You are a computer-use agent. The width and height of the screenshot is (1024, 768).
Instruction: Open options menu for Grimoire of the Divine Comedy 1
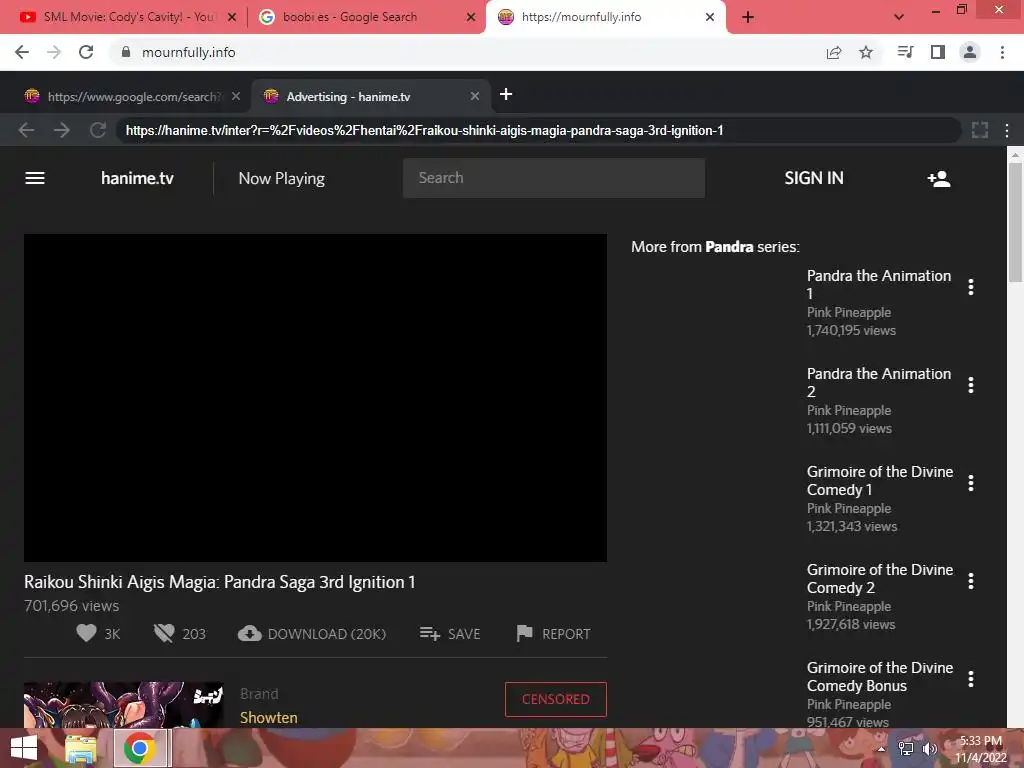tap(970, 483)
